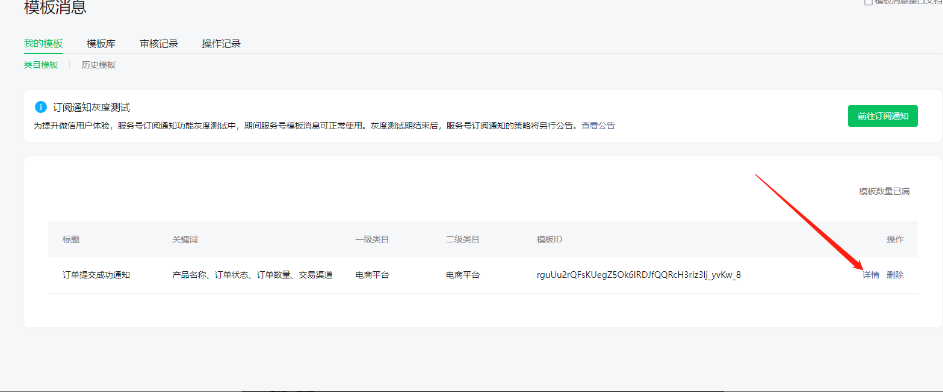Click the green 前往订阅通知 button

pyautogui.click(x=883, y=116)
